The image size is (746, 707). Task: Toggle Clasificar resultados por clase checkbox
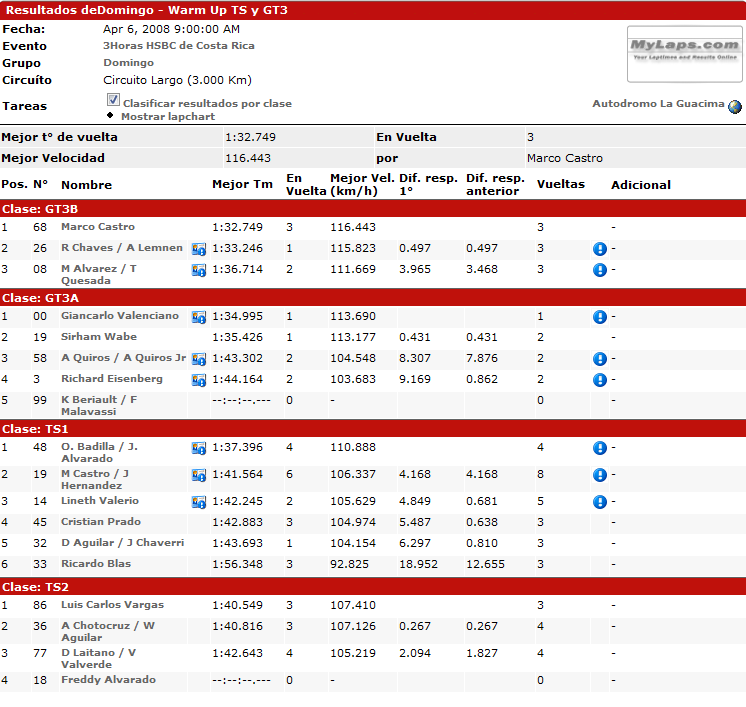[113, 99]
